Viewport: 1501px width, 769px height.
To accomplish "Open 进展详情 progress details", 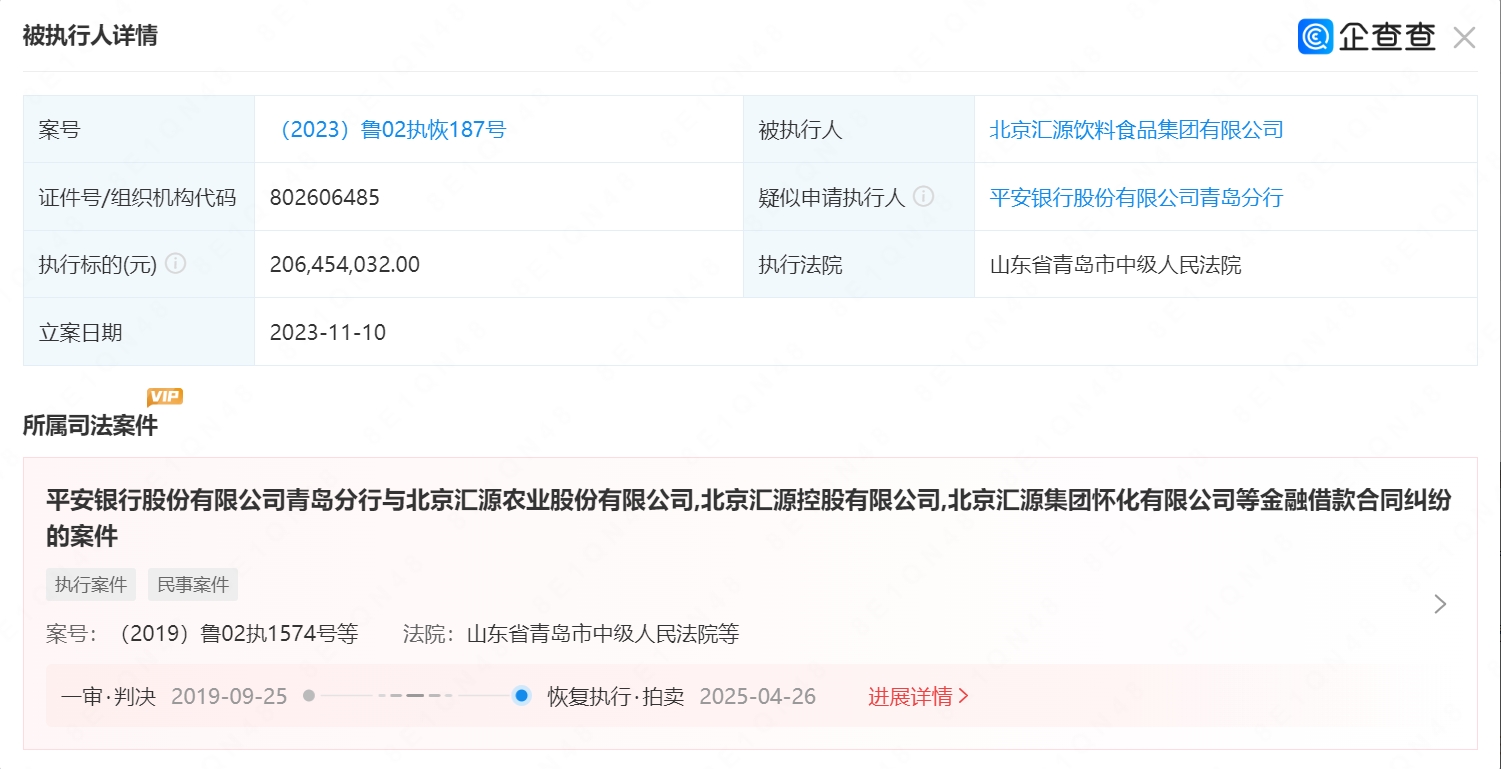I will click(x=918, y=696).
